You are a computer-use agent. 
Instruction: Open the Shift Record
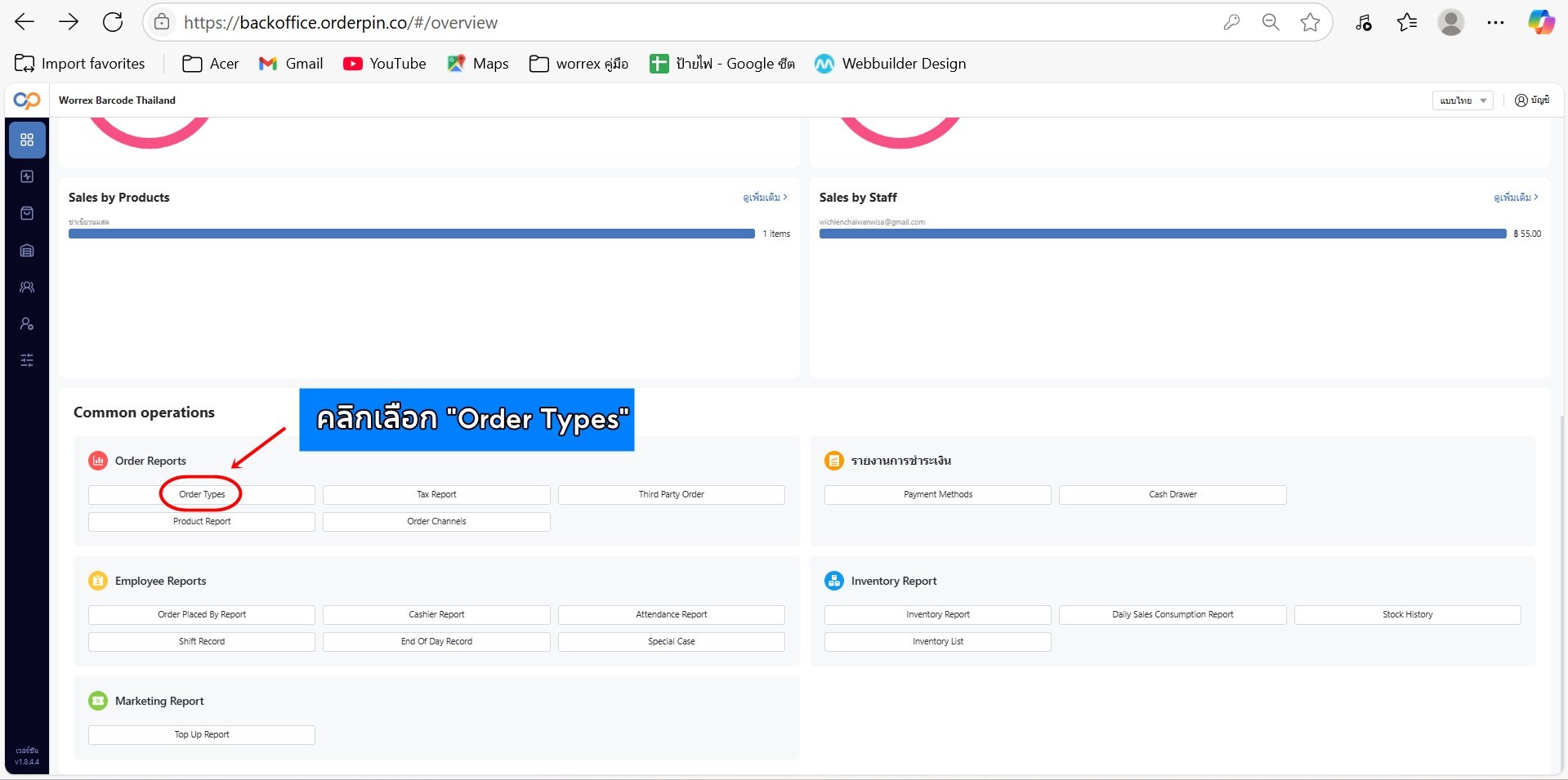(202, 641)
